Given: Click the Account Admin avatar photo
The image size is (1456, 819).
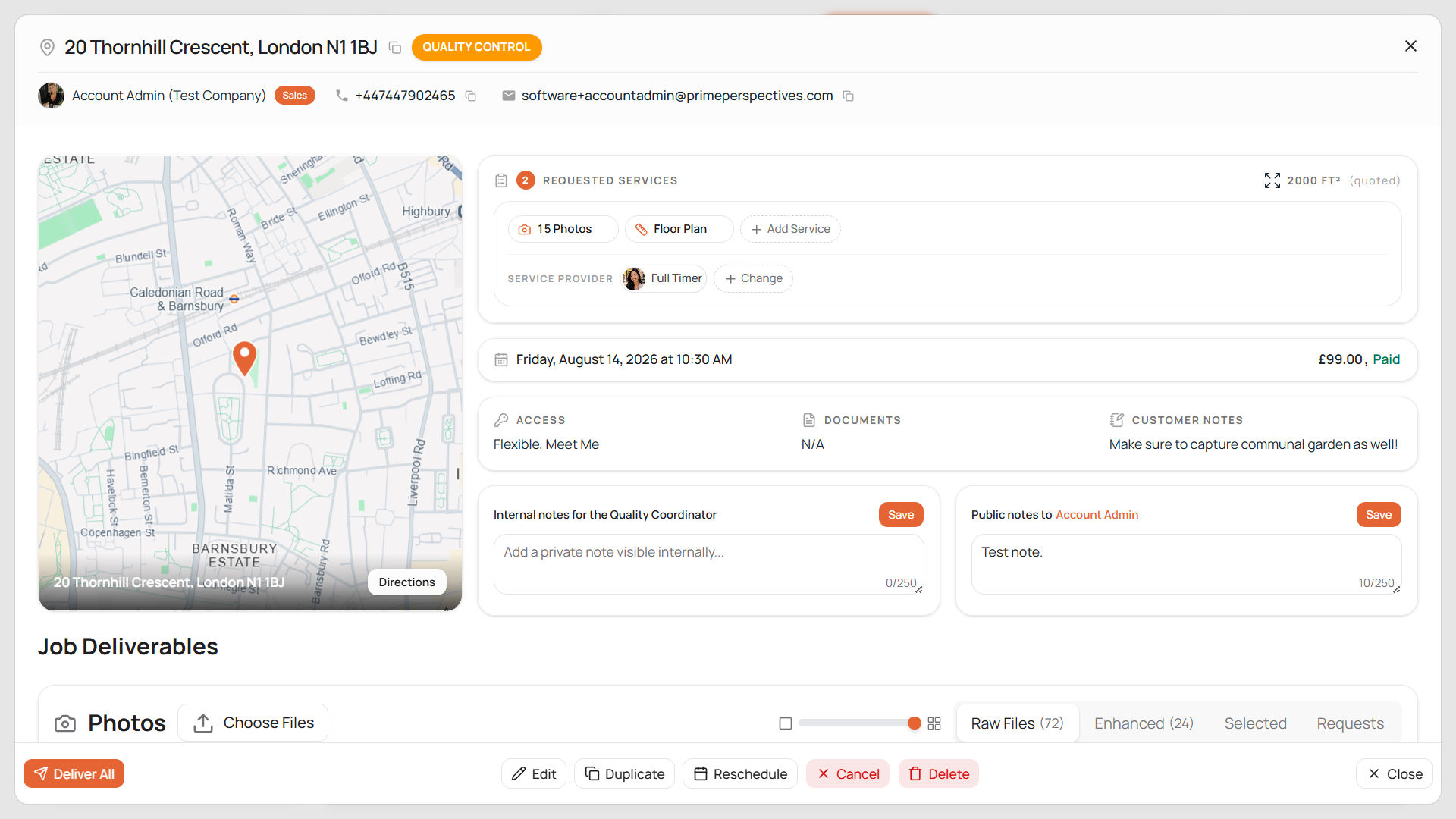Looking at the screenshot, I should click(51, 96).
